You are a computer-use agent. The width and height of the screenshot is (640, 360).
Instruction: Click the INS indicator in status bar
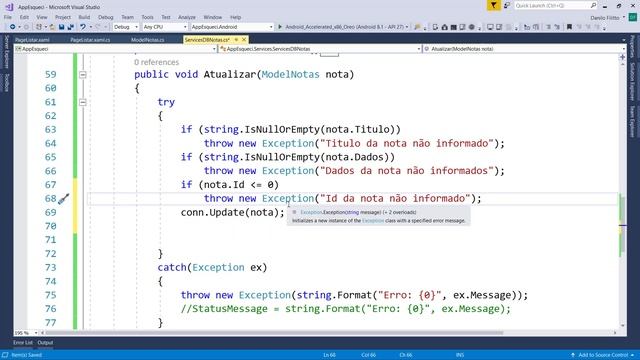[460, 355]
